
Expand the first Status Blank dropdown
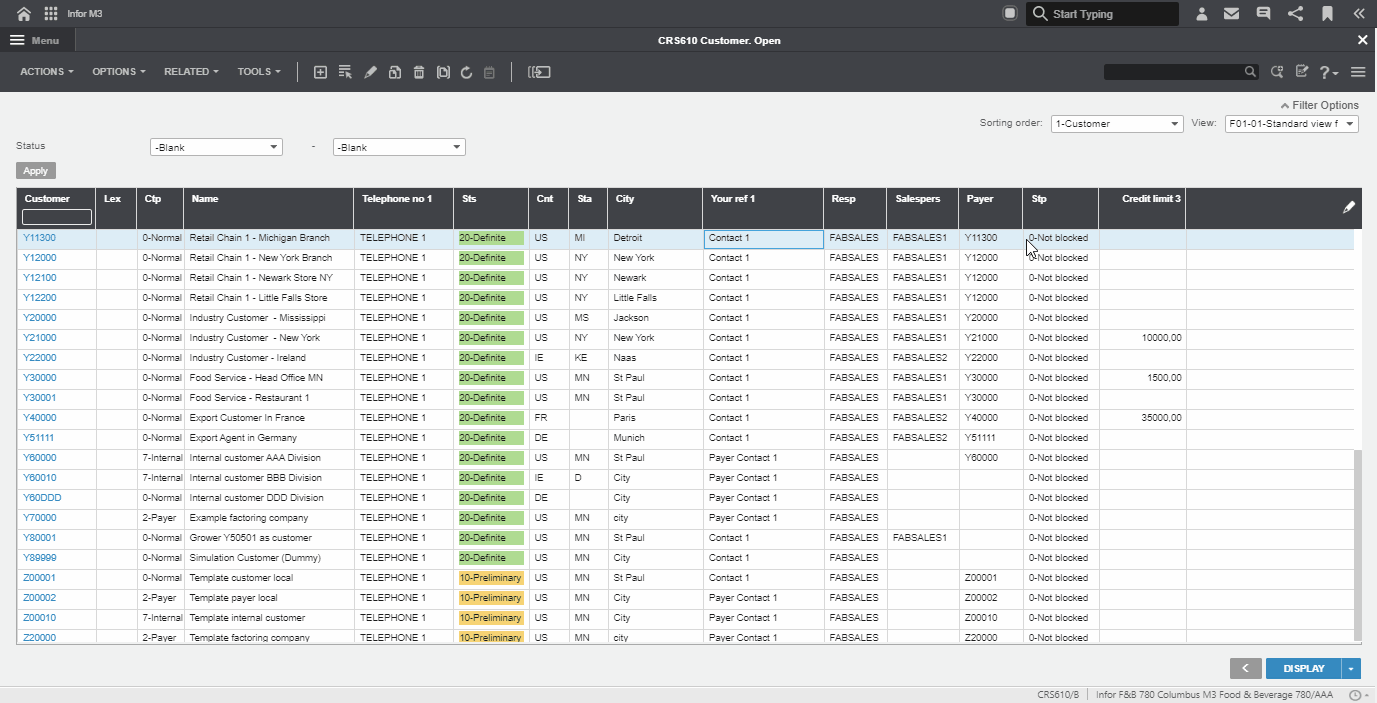[216, 147]
